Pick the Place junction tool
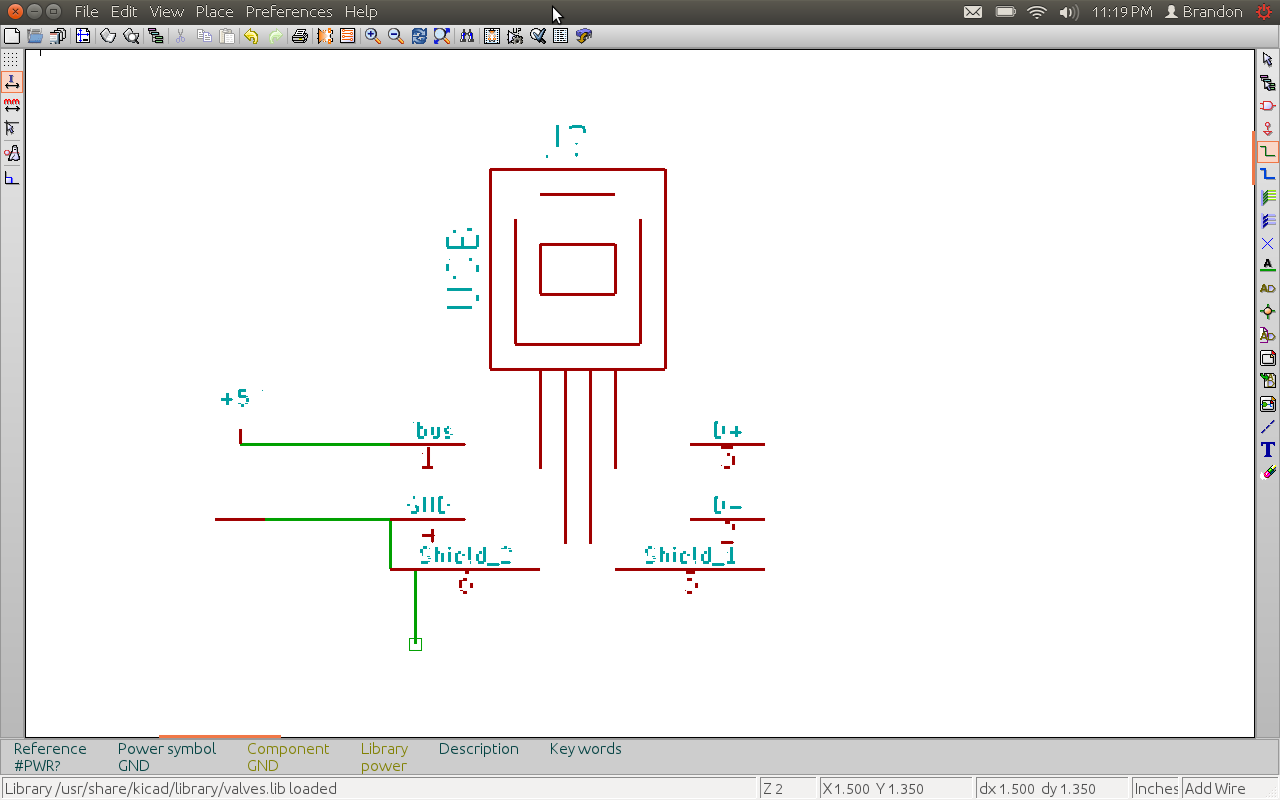This screenshot has height=800, width=1280. [1268, 311]
